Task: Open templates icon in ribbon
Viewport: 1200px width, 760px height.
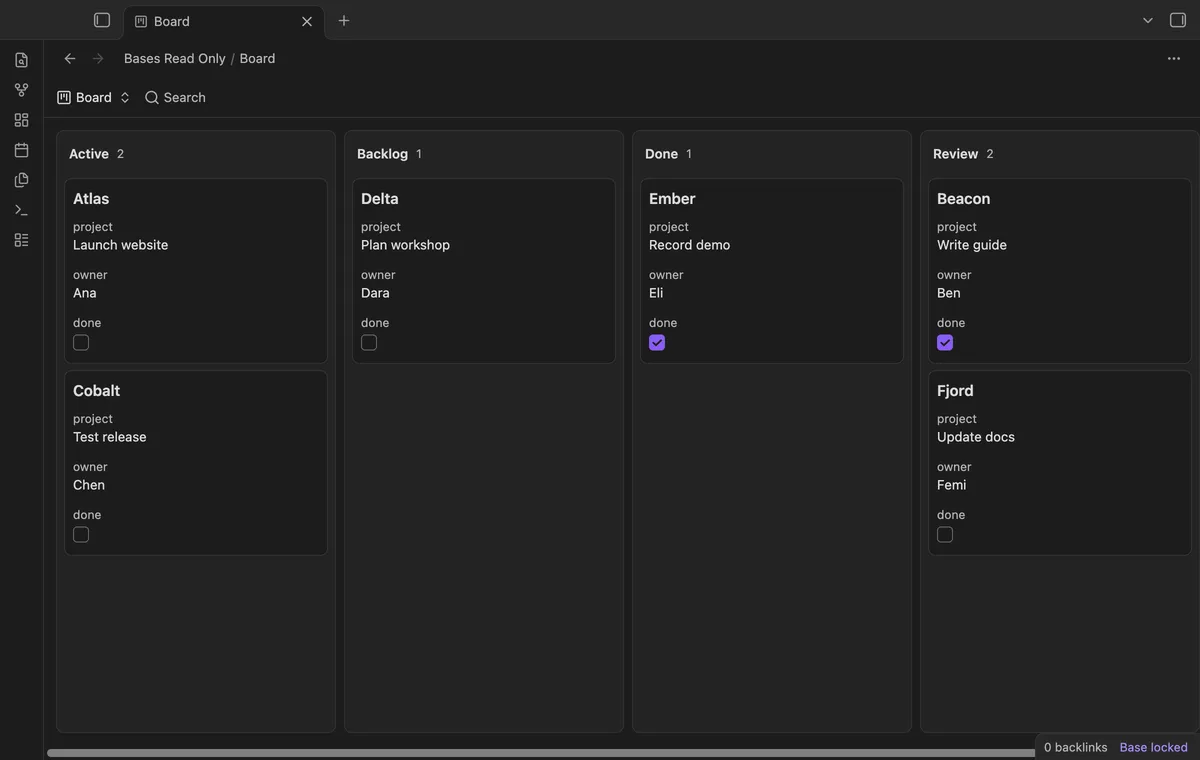Action: [22, 180]
